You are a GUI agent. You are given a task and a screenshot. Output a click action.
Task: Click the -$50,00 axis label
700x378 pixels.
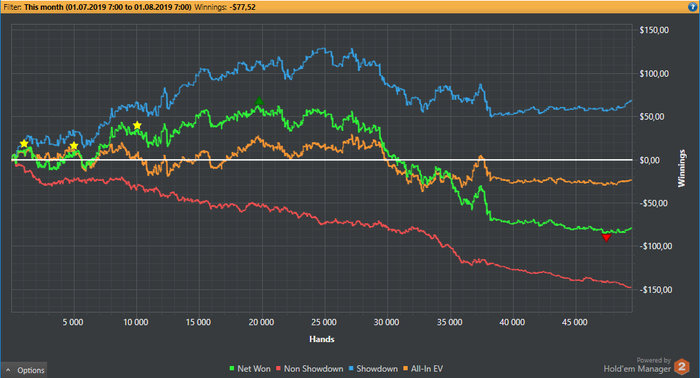pyautogui.click(x=653, y=203)
